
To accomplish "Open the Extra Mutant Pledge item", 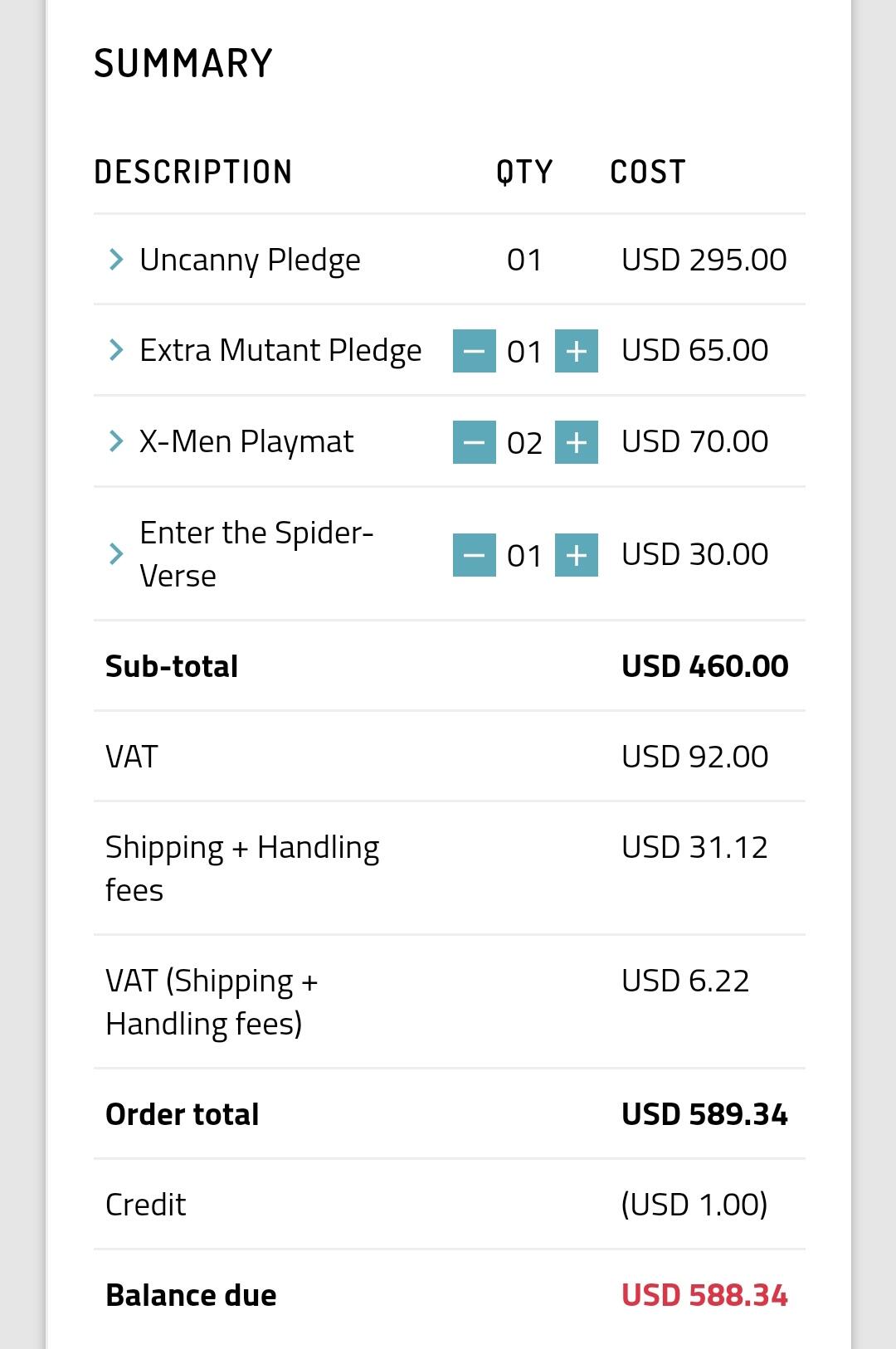I will tap(280, 351).
